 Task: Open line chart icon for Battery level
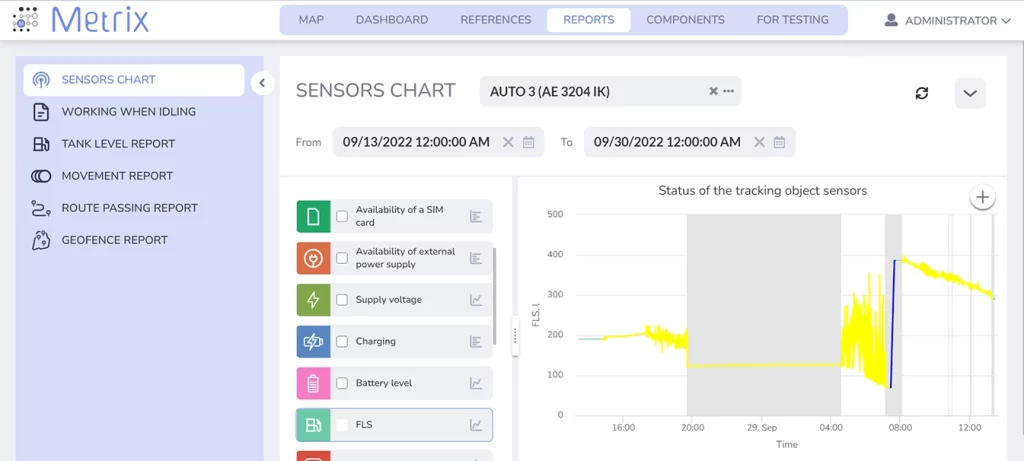[476, 383]
